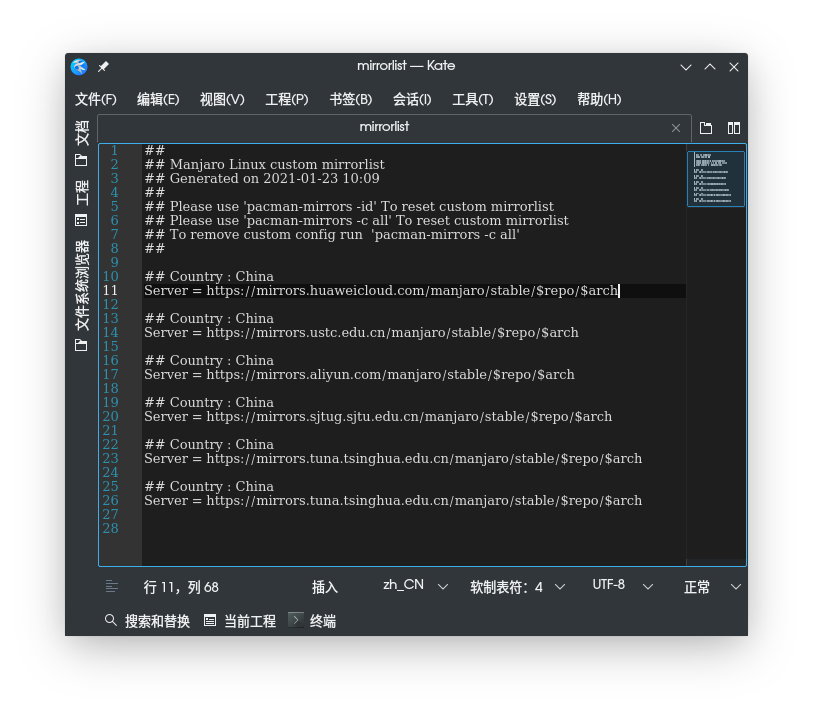
Task: Open the 工具(T) menu
Action: [472, 99]
